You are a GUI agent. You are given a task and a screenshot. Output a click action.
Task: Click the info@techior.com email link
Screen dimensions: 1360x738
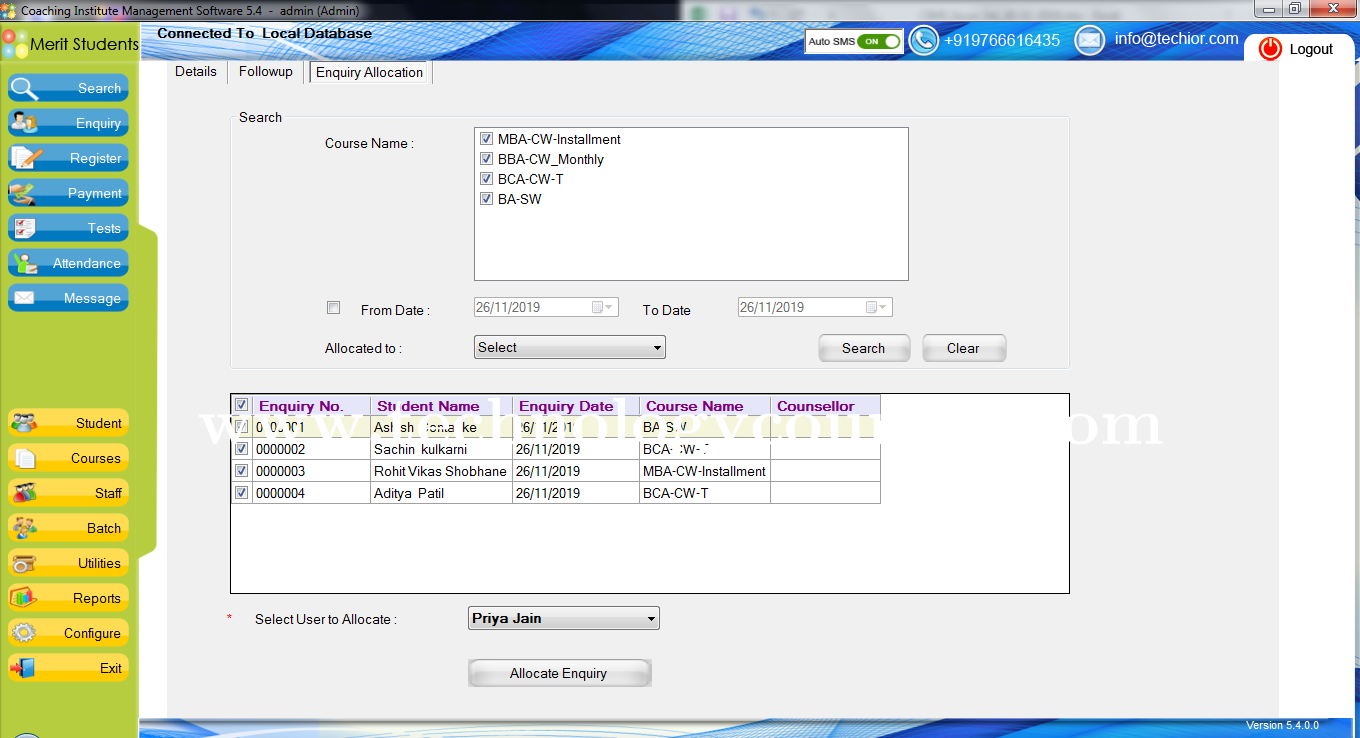[x=1177, y=39]
